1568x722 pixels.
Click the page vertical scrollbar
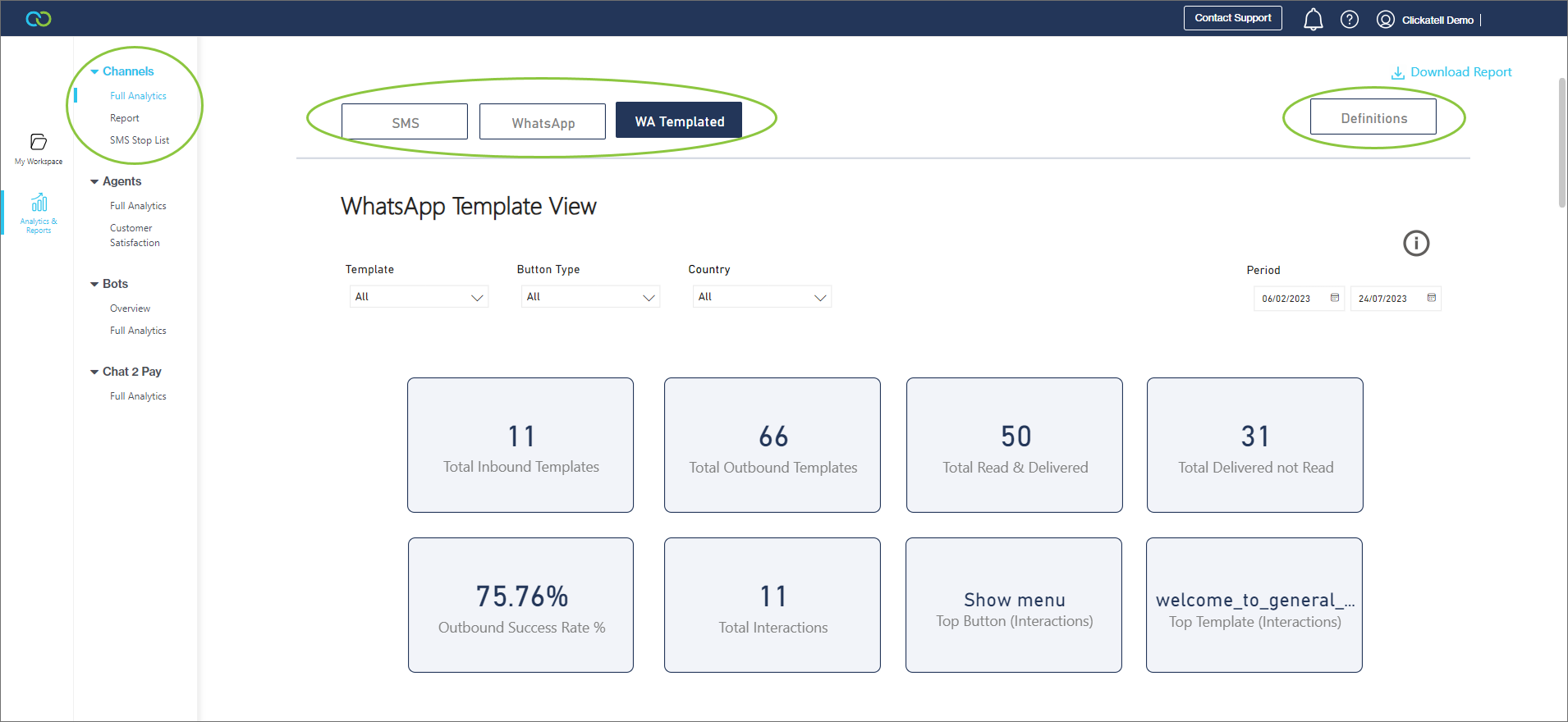pos(1561,144)
